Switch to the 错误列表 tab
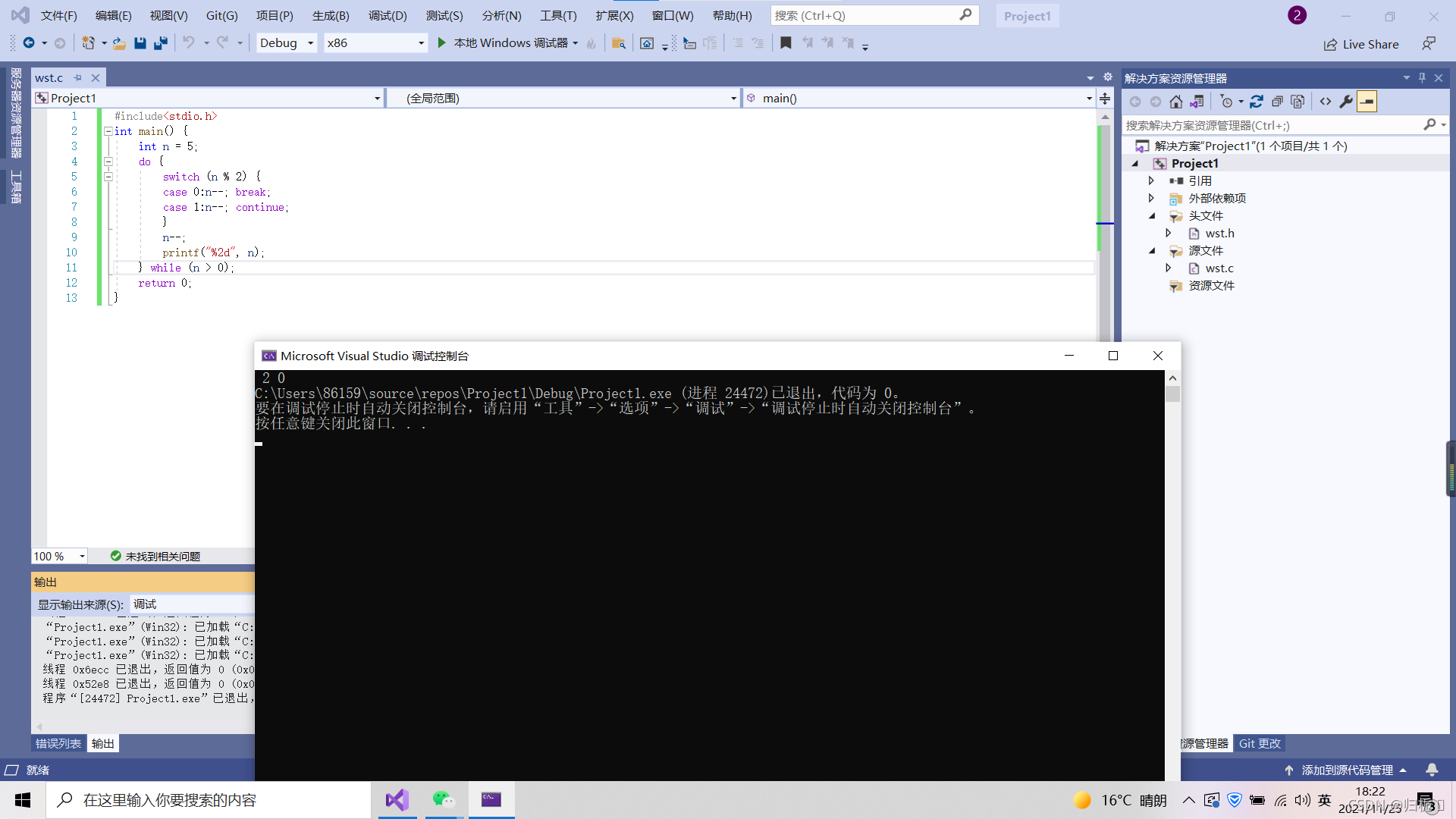 point(58,744)
